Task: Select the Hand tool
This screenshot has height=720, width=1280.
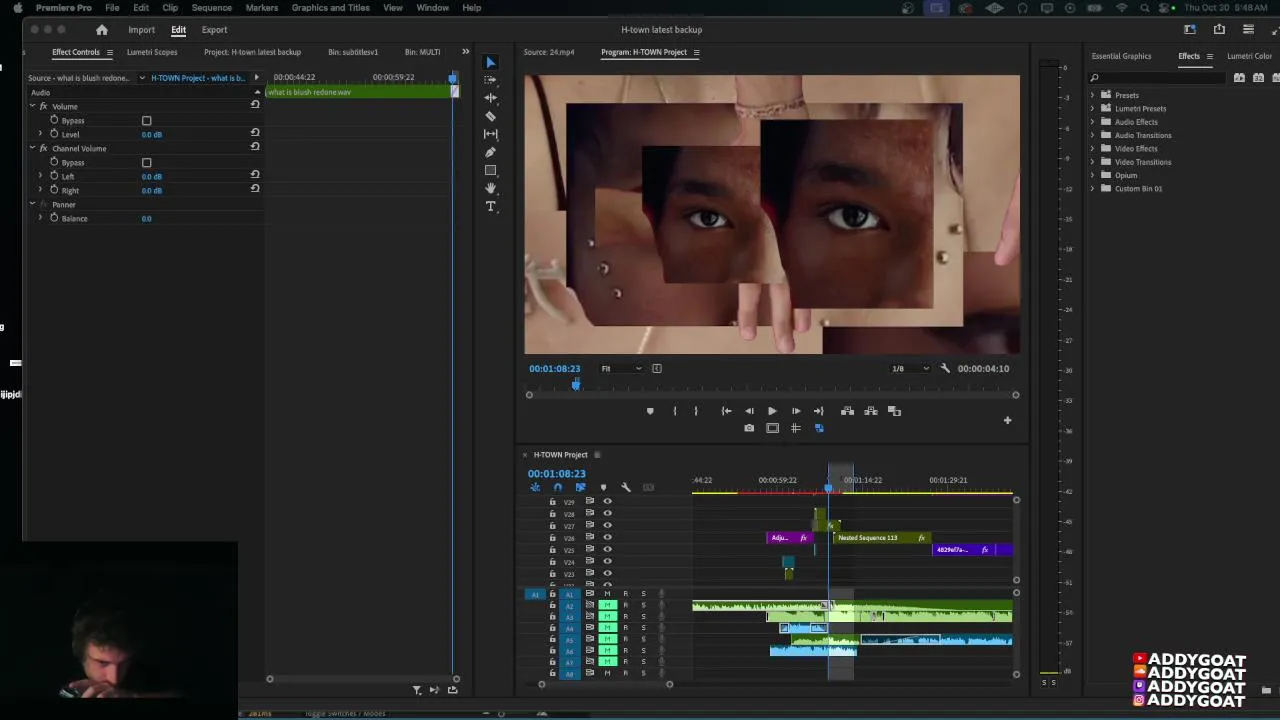Action: tap(490, 188)
